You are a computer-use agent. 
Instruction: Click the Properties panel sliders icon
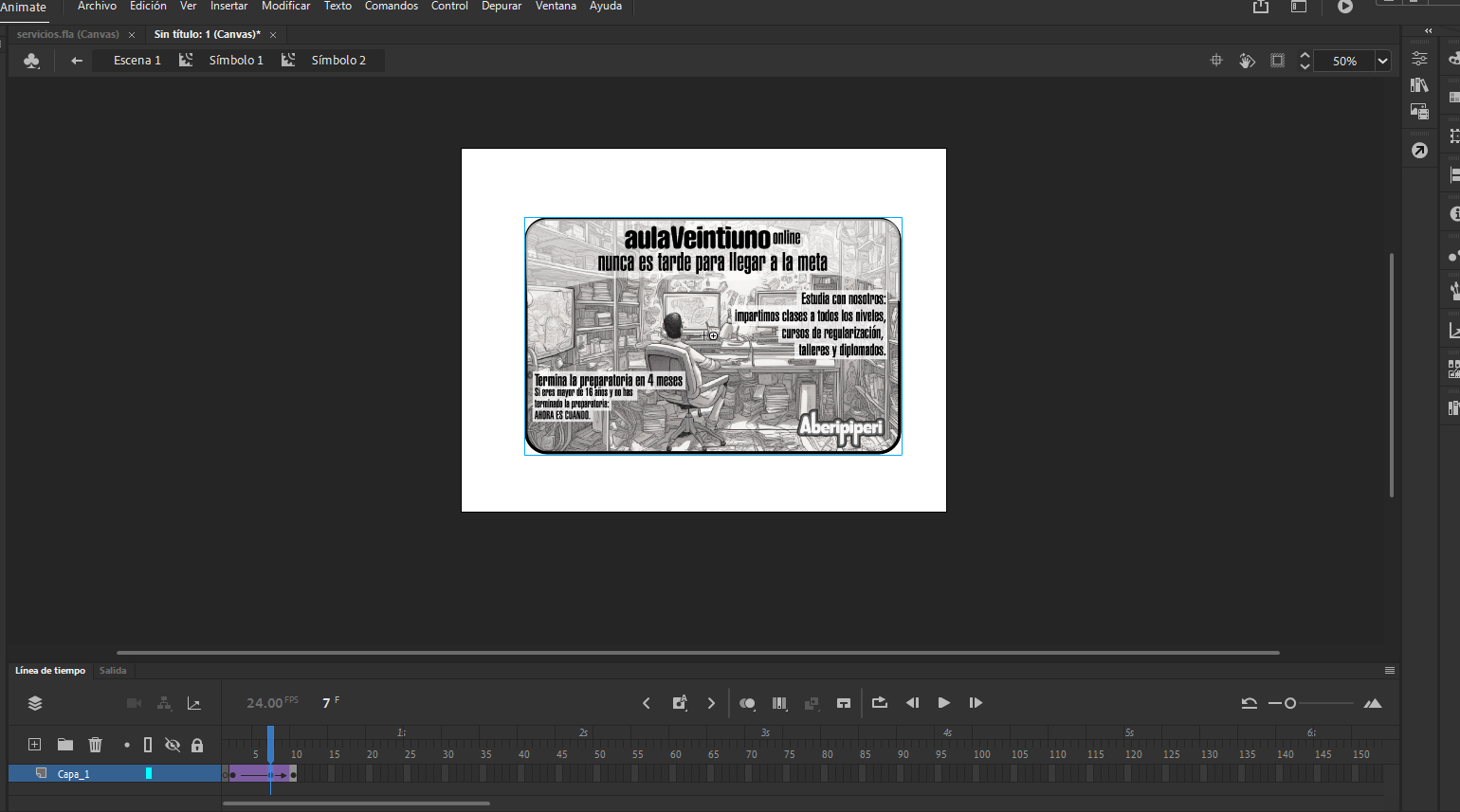tap(1419, 58)
